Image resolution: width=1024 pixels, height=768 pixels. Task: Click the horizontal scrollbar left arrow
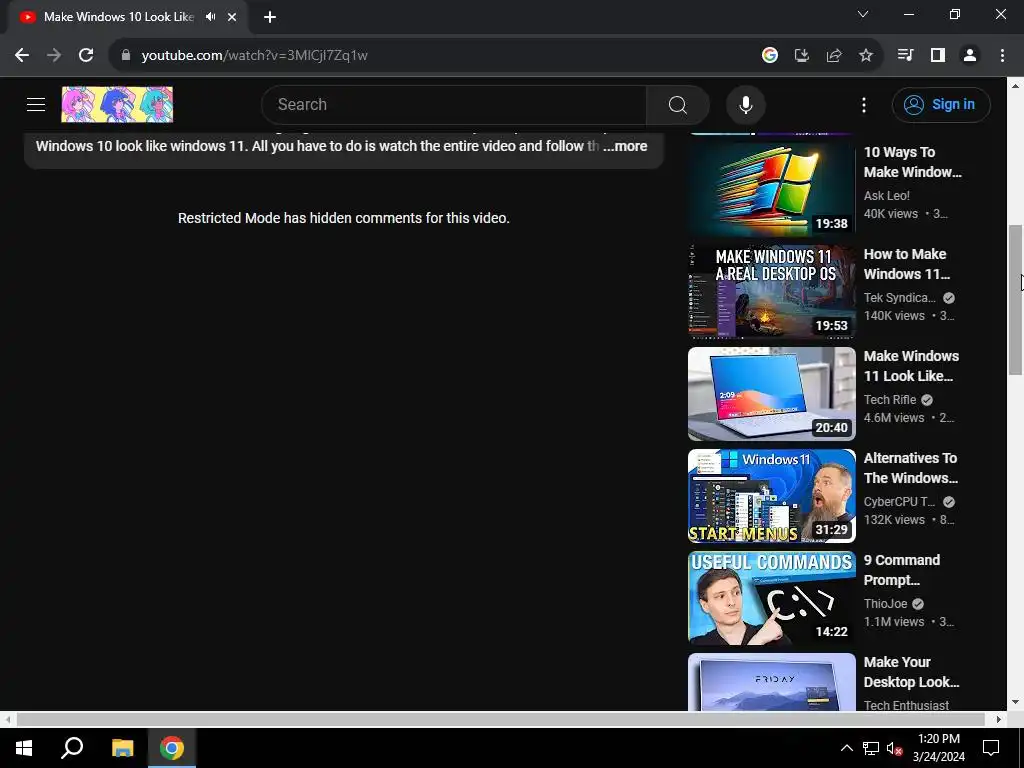(7, 719)
